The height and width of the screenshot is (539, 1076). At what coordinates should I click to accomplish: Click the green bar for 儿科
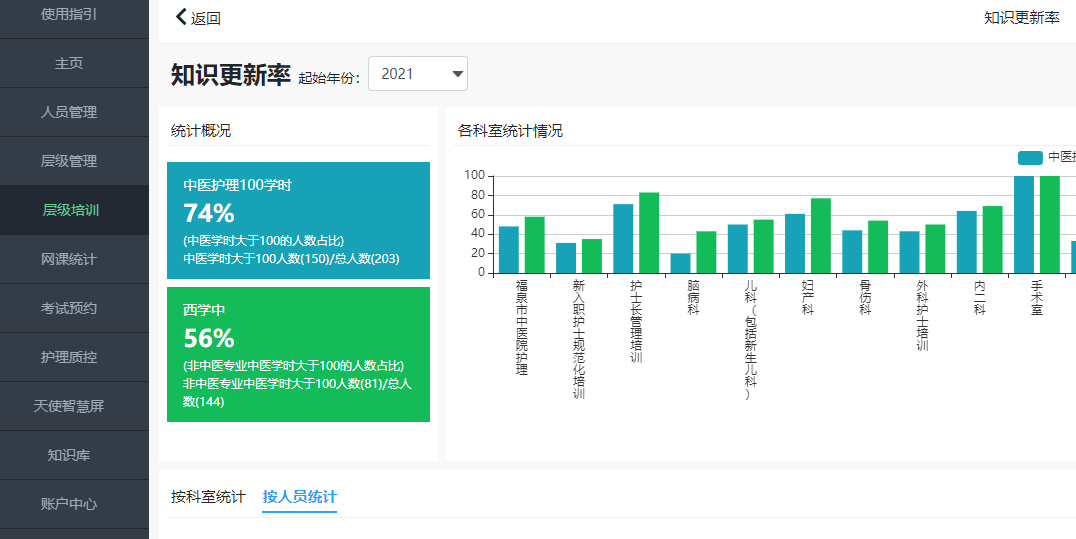pyautogui.click(x=763, y=246)
